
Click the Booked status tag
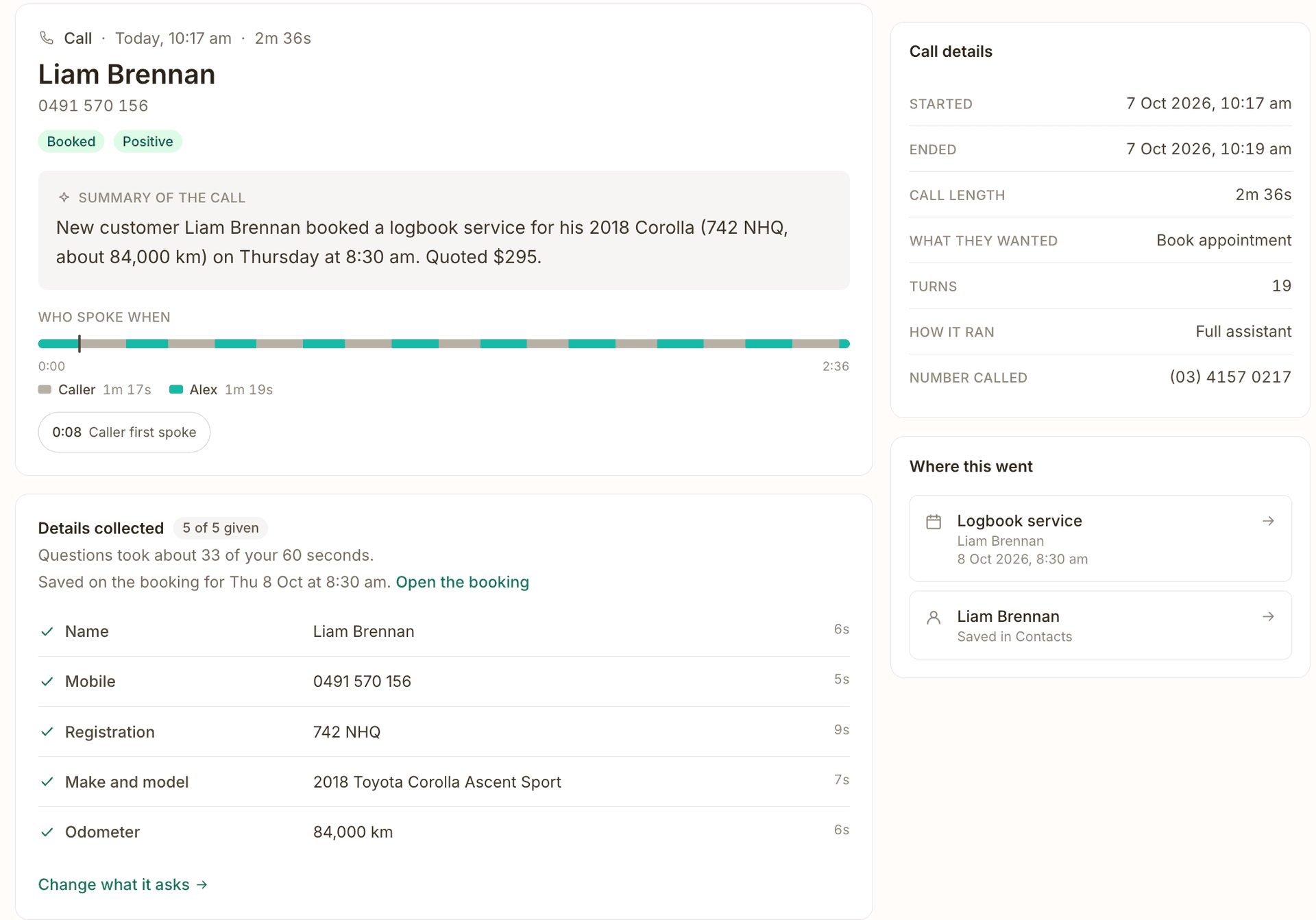(x=71, y=141)
